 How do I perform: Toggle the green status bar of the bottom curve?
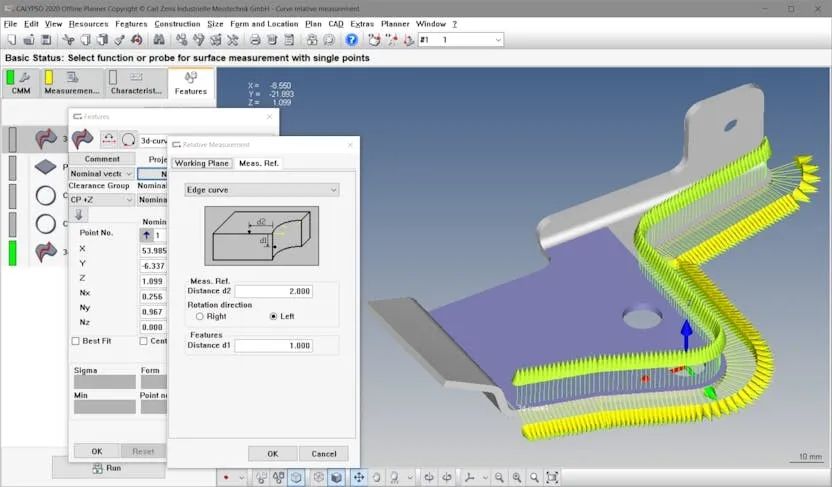(12, 253)
